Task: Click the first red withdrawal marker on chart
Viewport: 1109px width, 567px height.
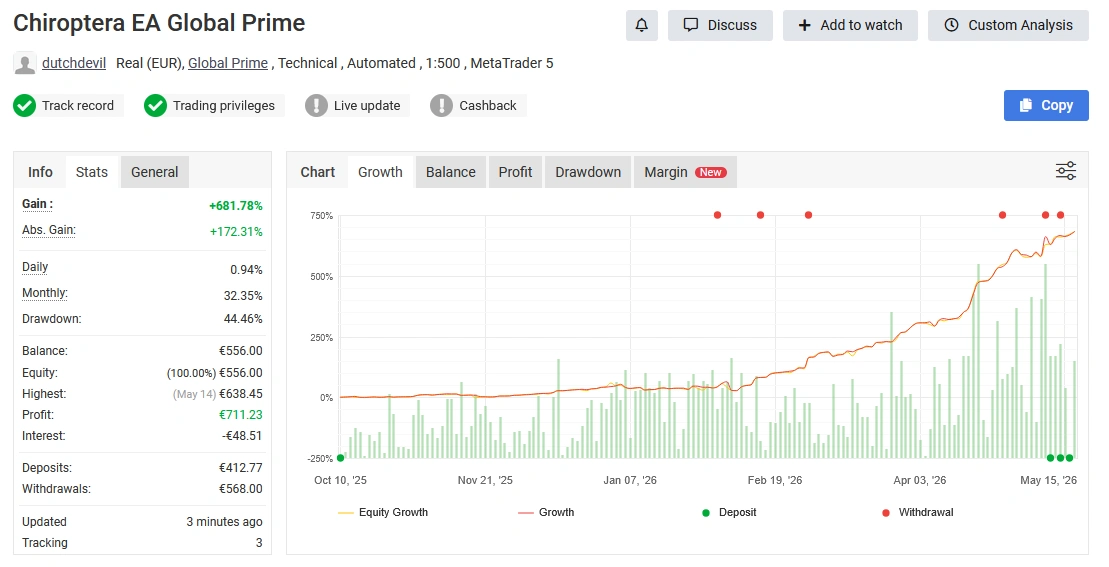Action: pos(717,215)
